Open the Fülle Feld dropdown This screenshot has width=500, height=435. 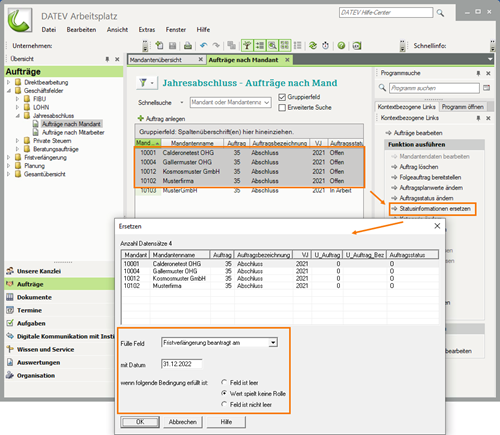click(x=273, y=343)
